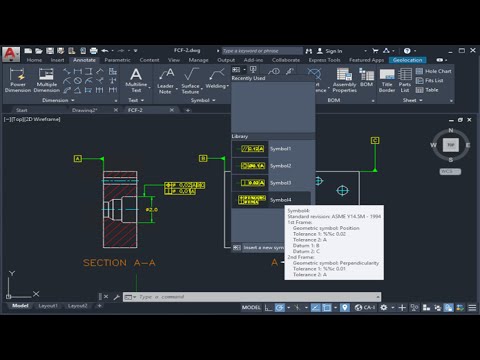Click the keyword search box
The height and width of the screenshot is (360, 480).
pyautogui.click(x=262, y=51)
